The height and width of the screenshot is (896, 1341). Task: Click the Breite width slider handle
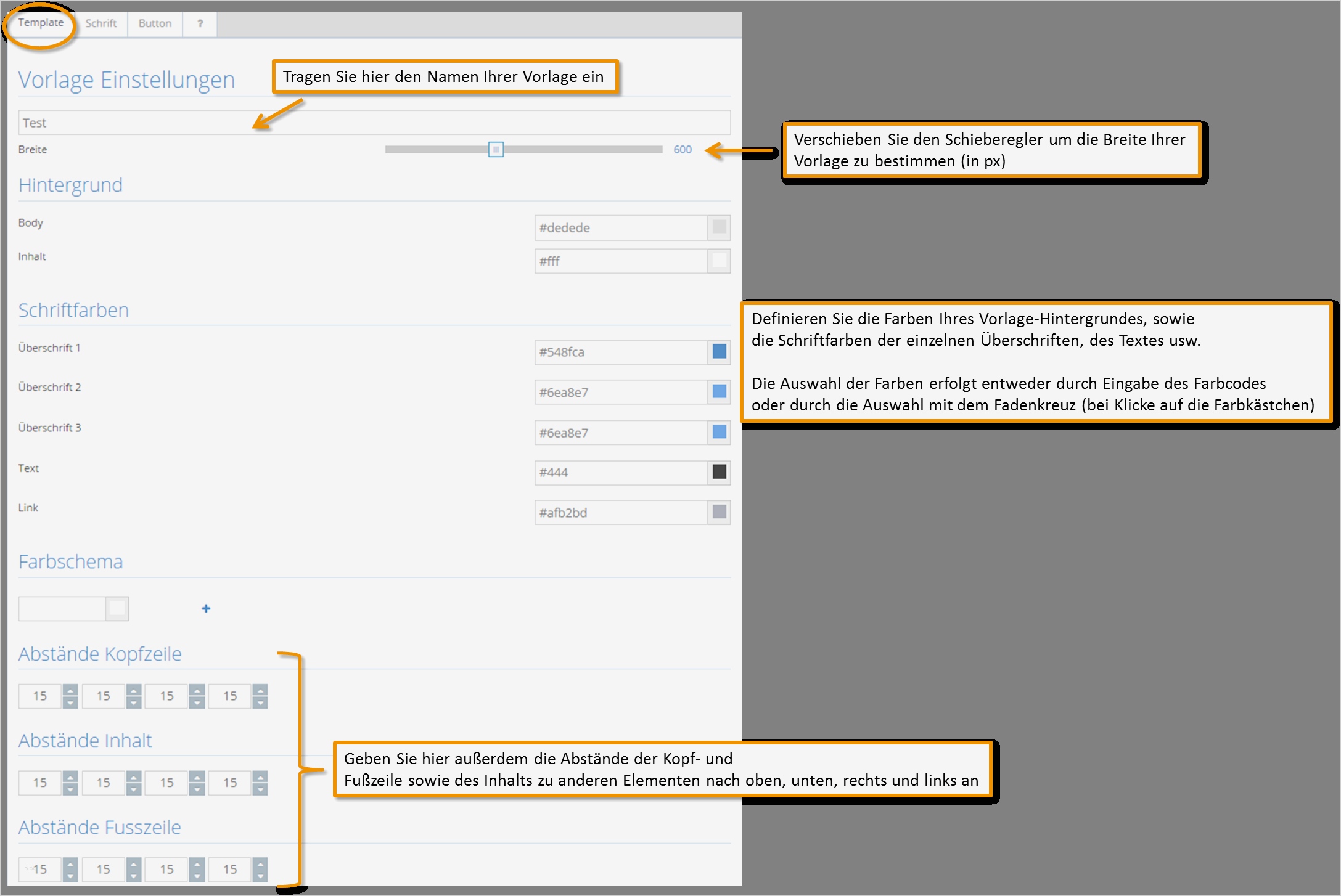coord(496,149)
